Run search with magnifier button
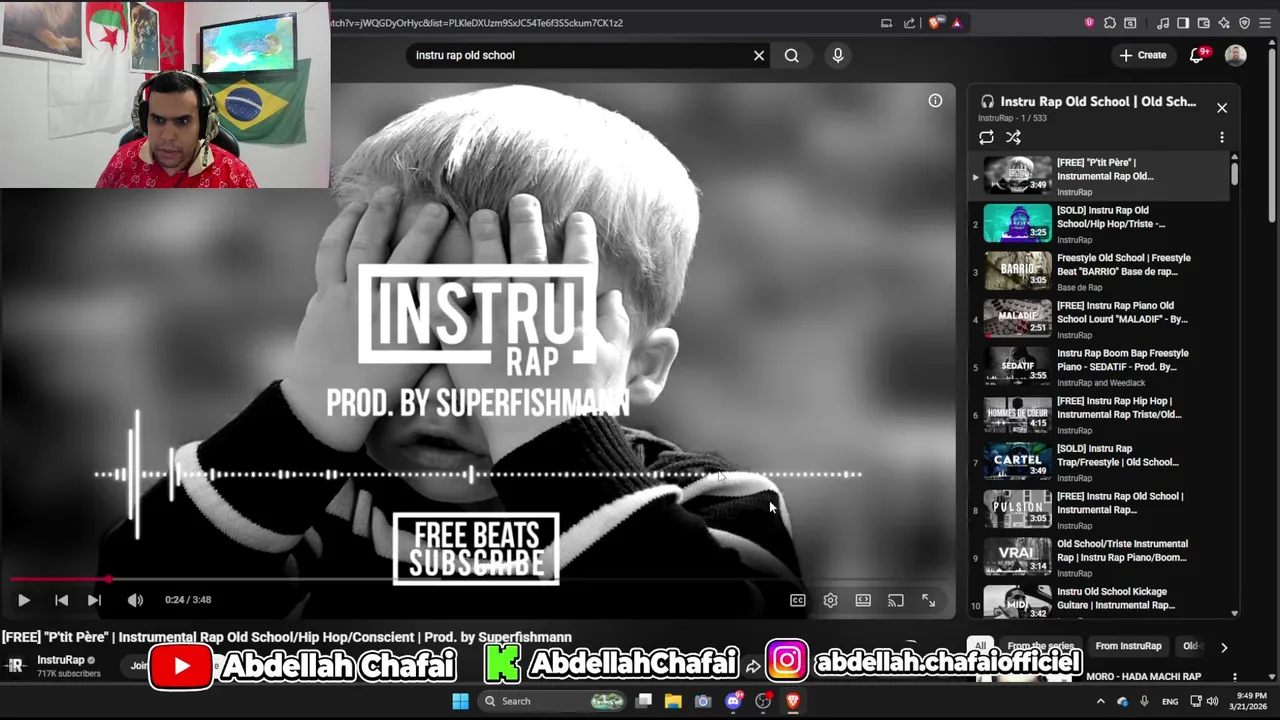The width and height of the screenshot is (1280, 720). point(791,55)
